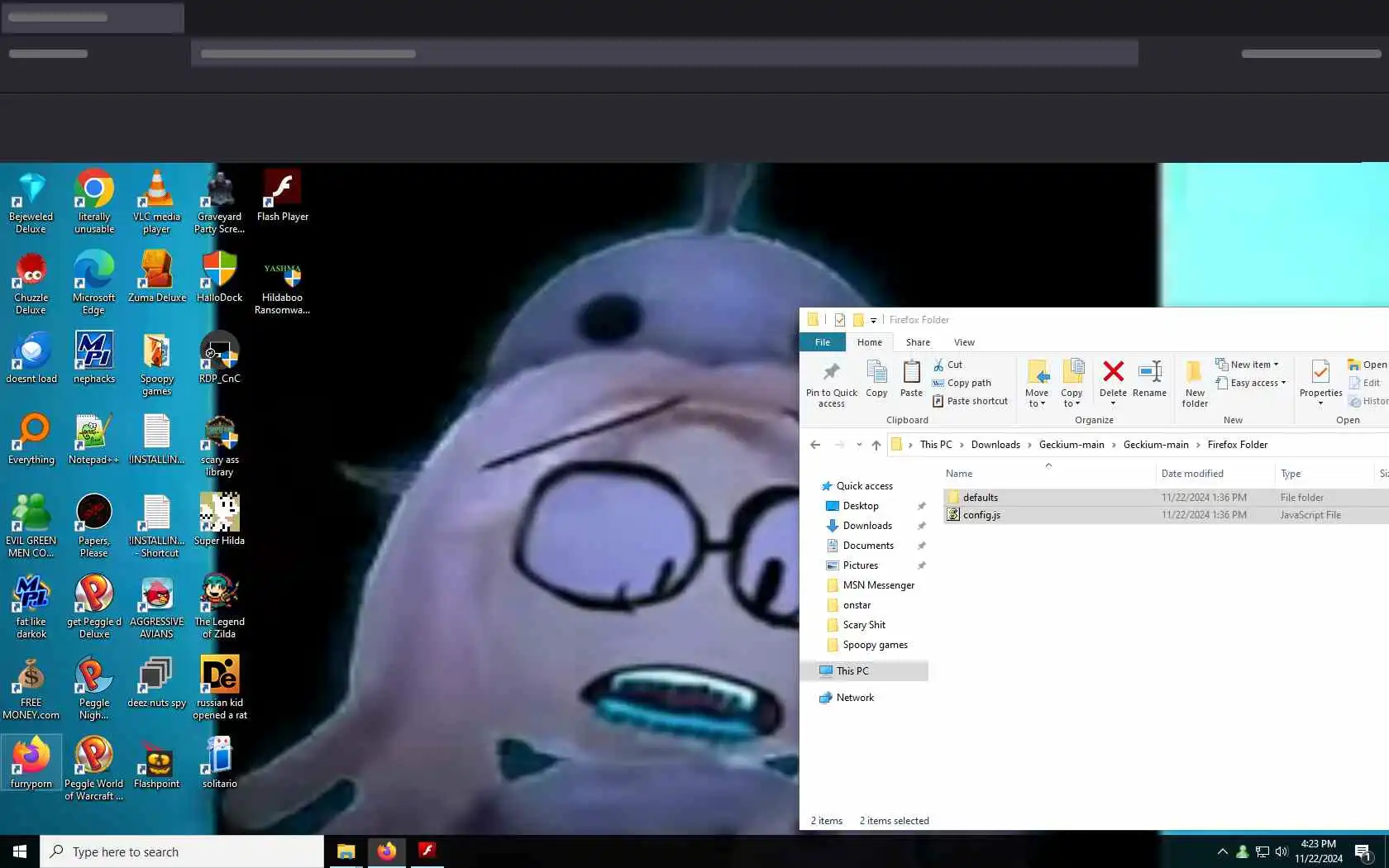Image resolution: width=1389 pixels, height=868 pixels.
Task: Click the Copy button in ribbon
Action: click(x=876, y=380)
